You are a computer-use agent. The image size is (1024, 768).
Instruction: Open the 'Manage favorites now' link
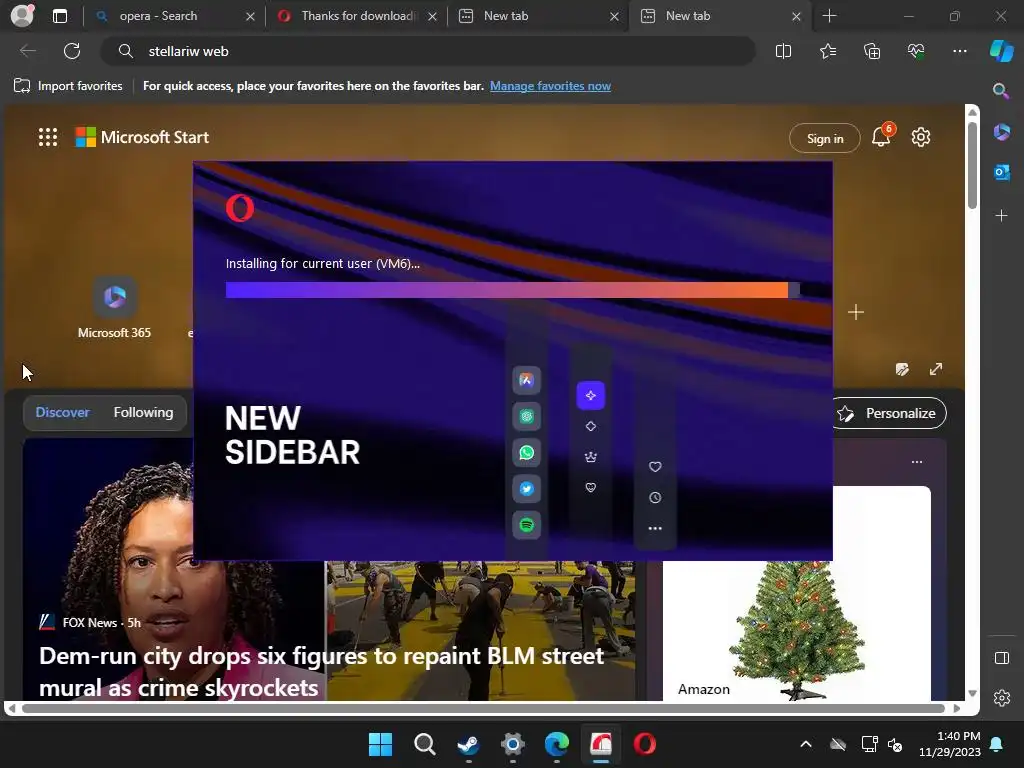550,86
